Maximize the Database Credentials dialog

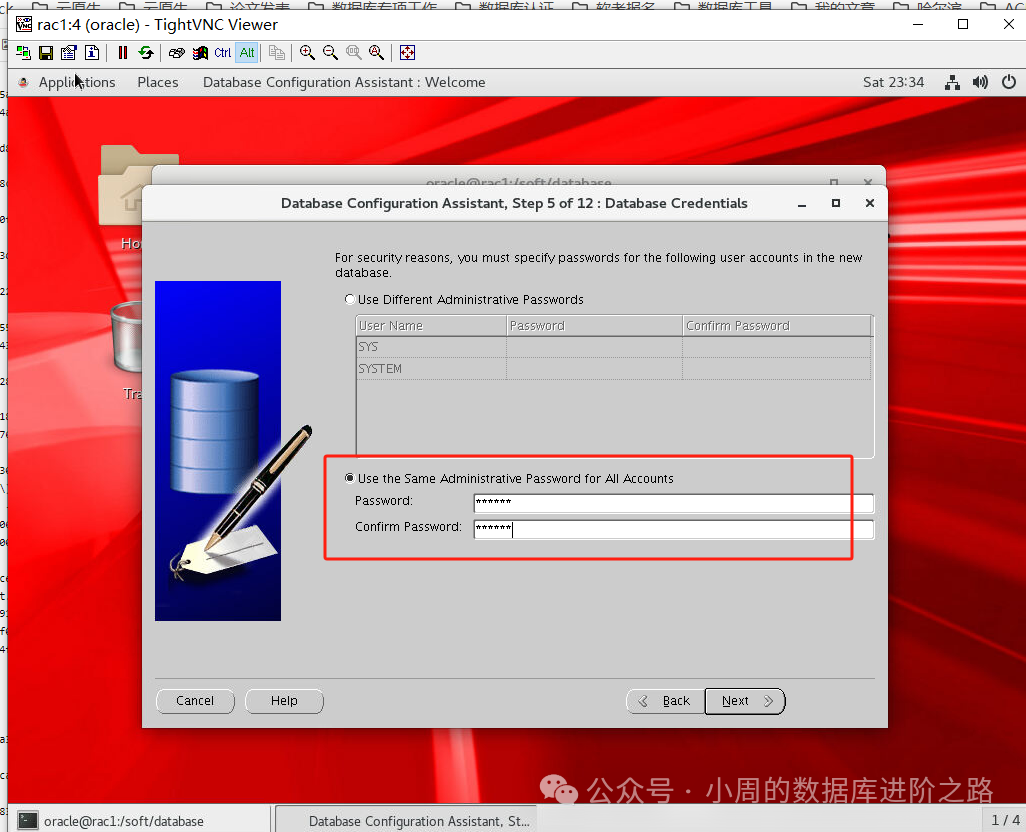(x=836, y=203)
